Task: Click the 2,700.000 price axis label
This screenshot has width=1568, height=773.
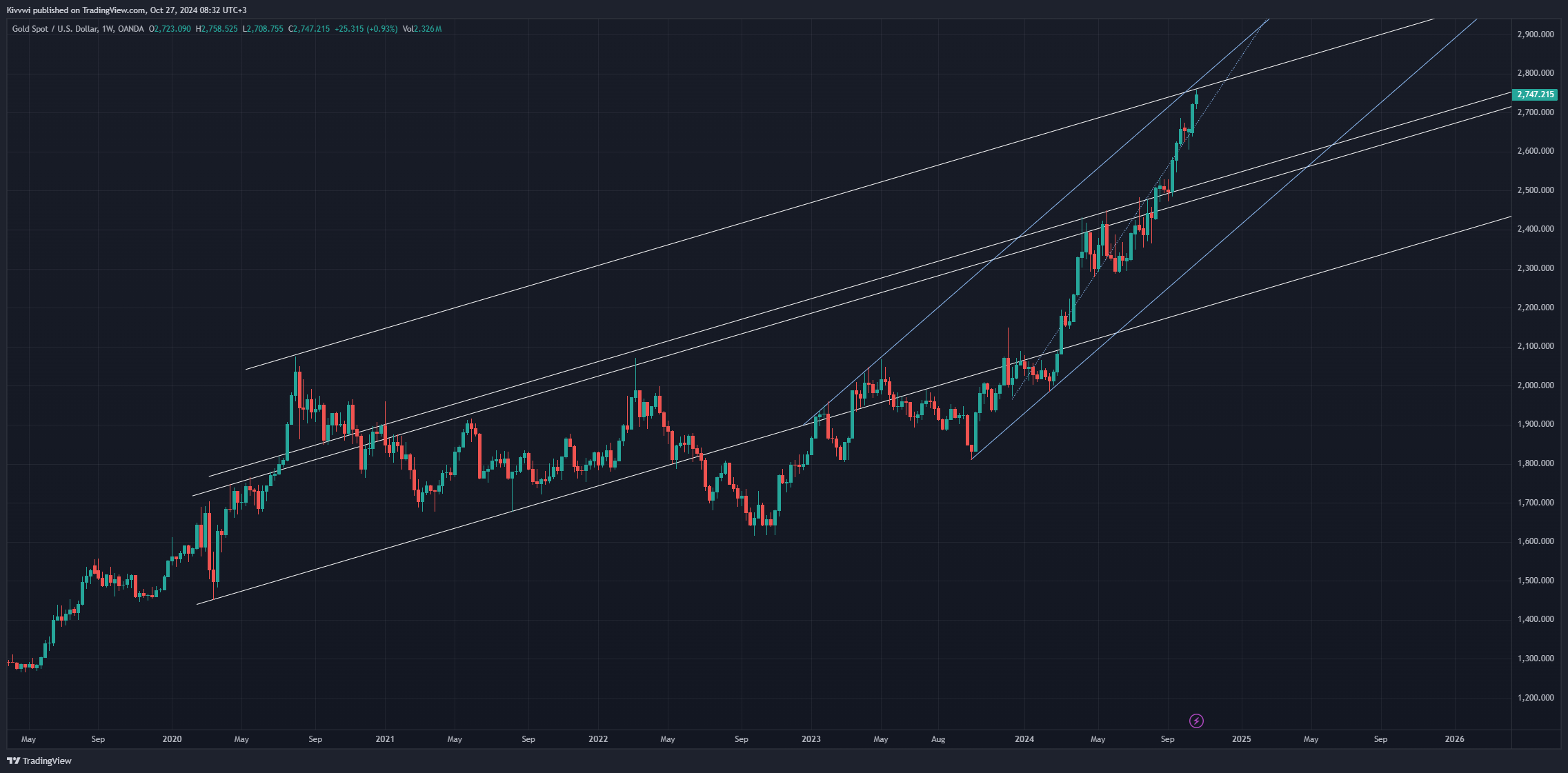Action: point(1535,112)
